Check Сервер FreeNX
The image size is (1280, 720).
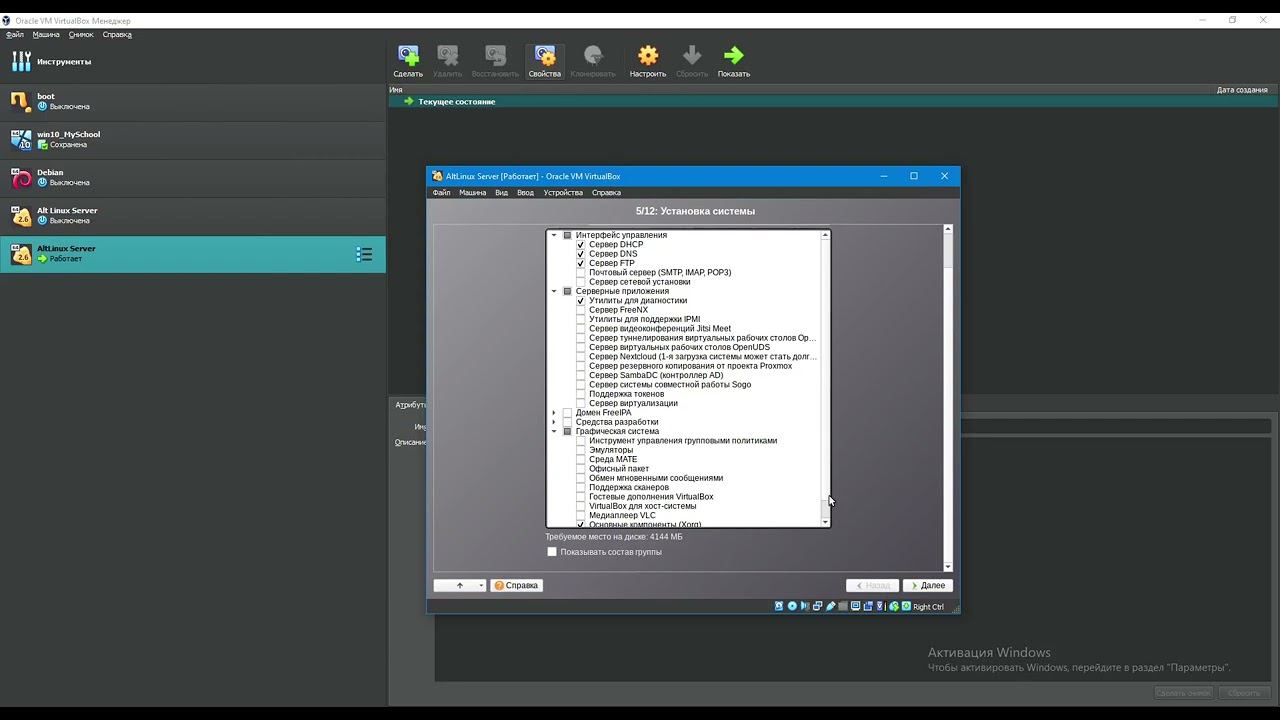(x=580, y=310)
